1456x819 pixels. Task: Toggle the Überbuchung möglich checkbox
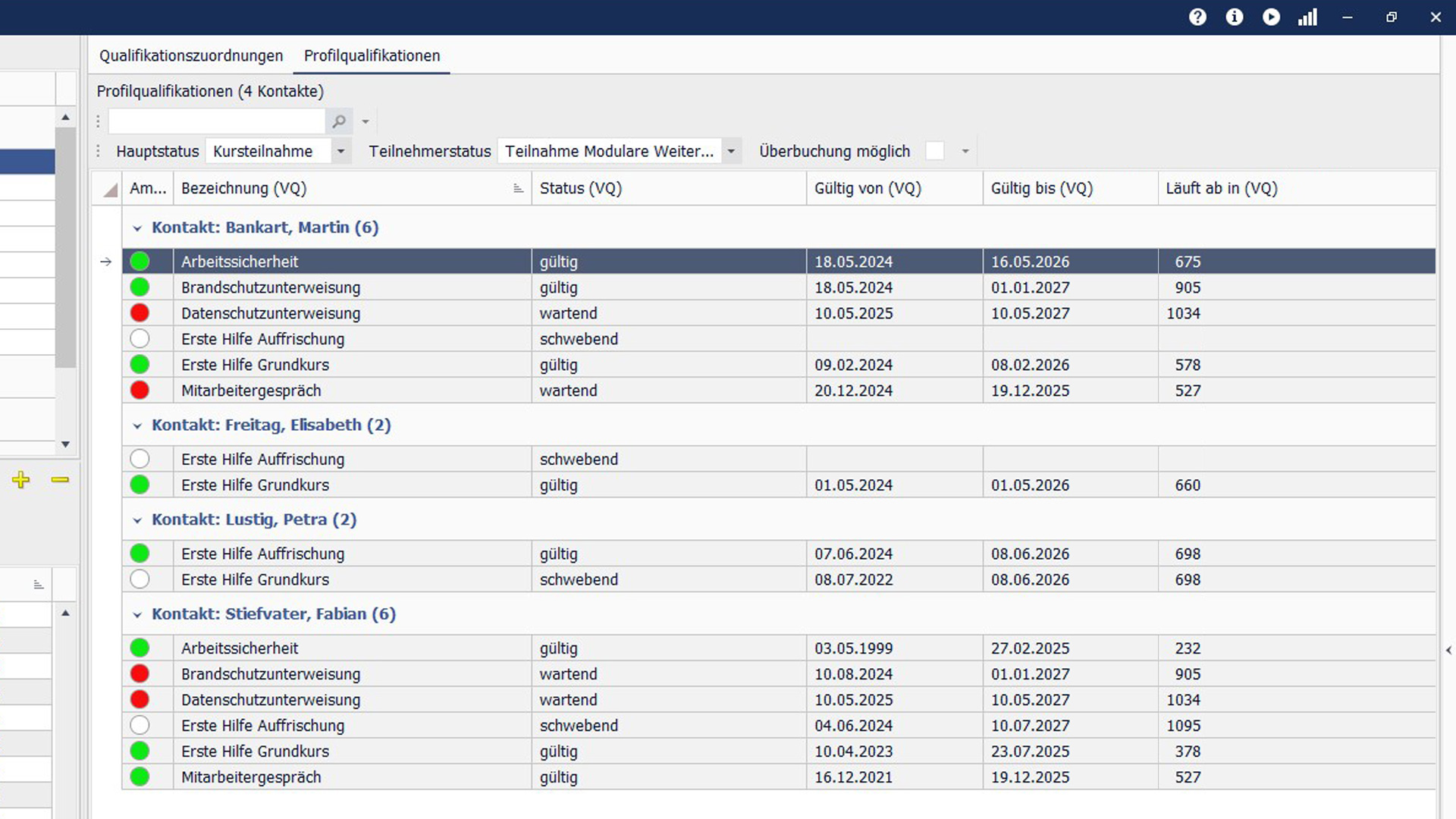coord(935,151)
